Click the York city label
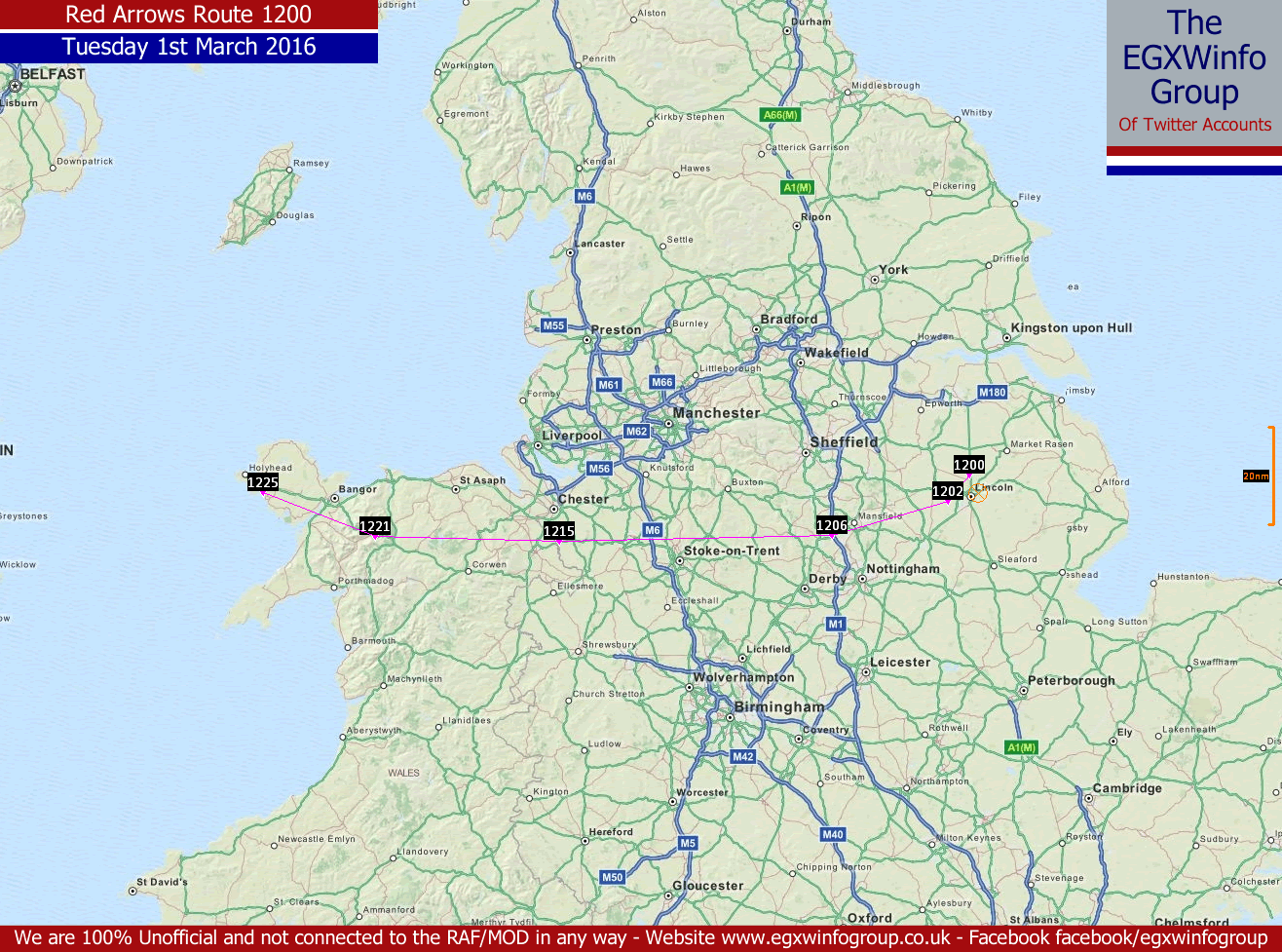The height and width of the screenshot is (952, 1282). [893, 270]
